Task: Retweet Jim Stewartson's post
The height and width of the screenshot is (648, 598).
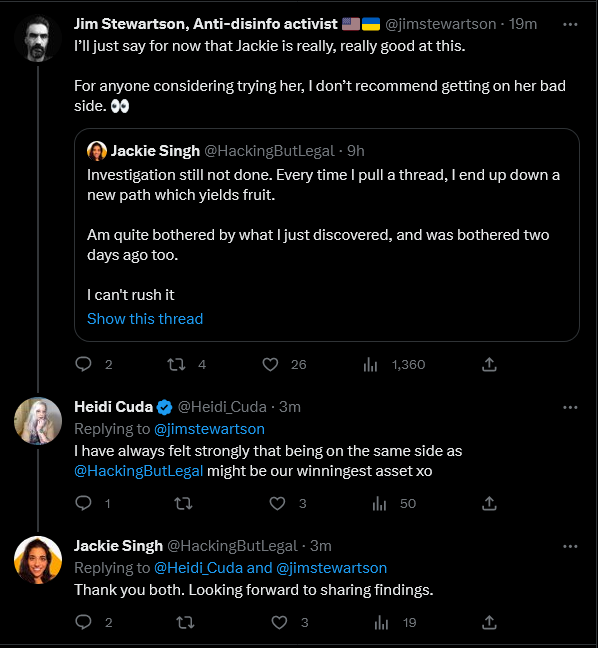Action: (x=176, y=364)
